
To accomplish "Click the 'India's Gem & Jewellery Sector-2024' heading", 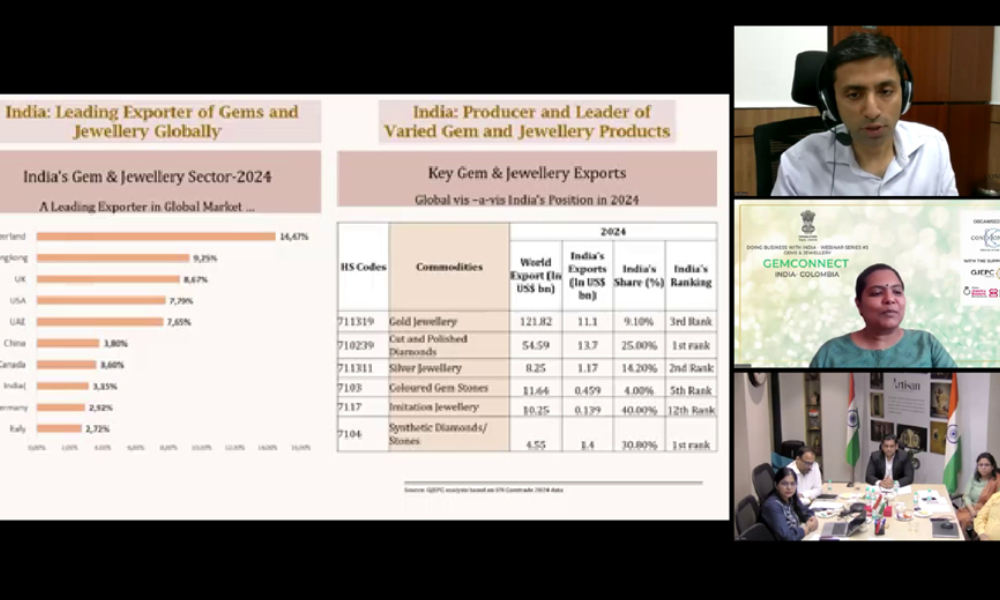I will point(147,177).
